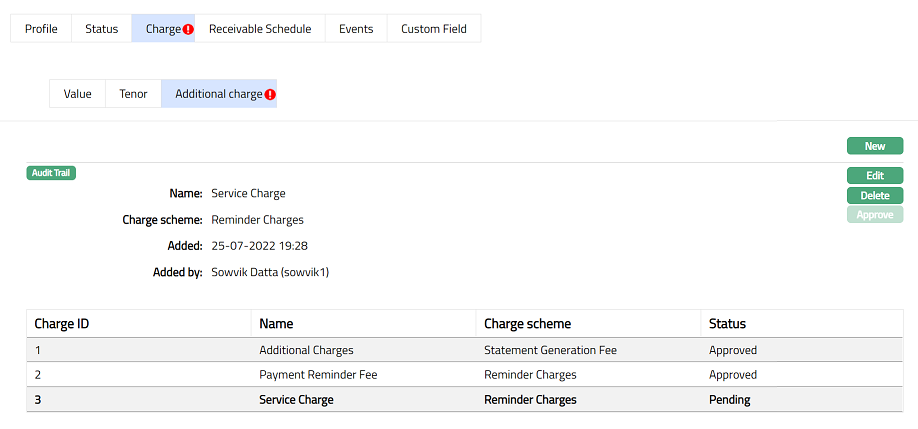
Task: Open the Audit Trail badge
Action: click(x=51, y=173)
